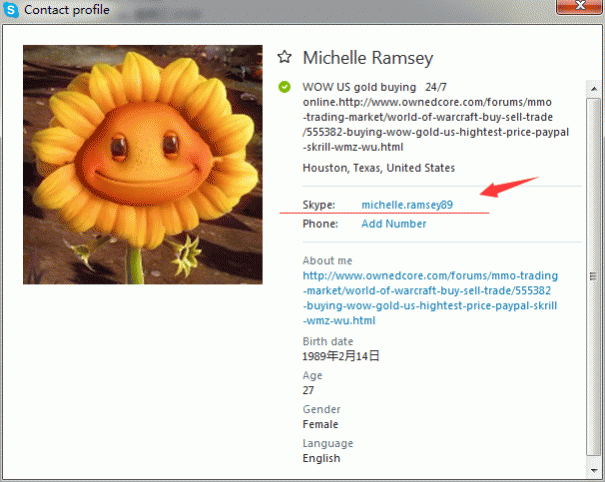Open the sunflower profile picture
The image size is (605, 482).
[x=143, y=165]
